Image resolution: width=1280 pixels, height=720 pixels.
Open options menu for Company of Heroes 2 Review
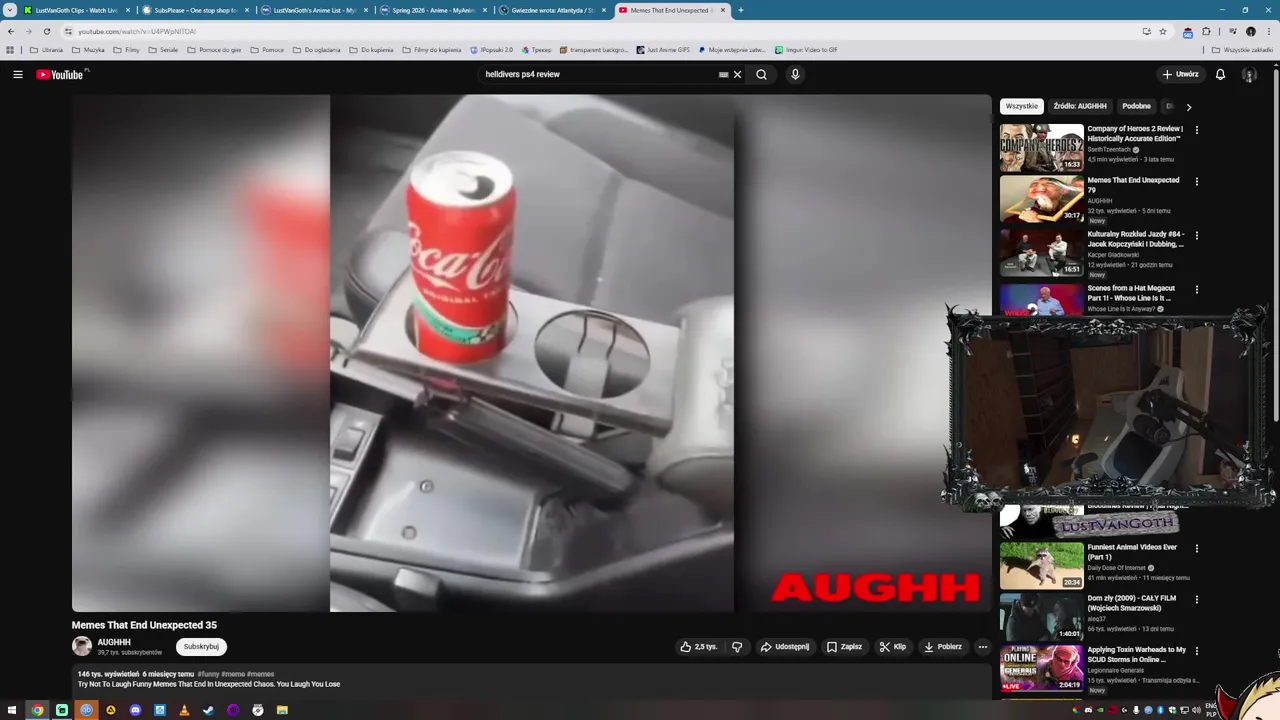[1196, 130]
